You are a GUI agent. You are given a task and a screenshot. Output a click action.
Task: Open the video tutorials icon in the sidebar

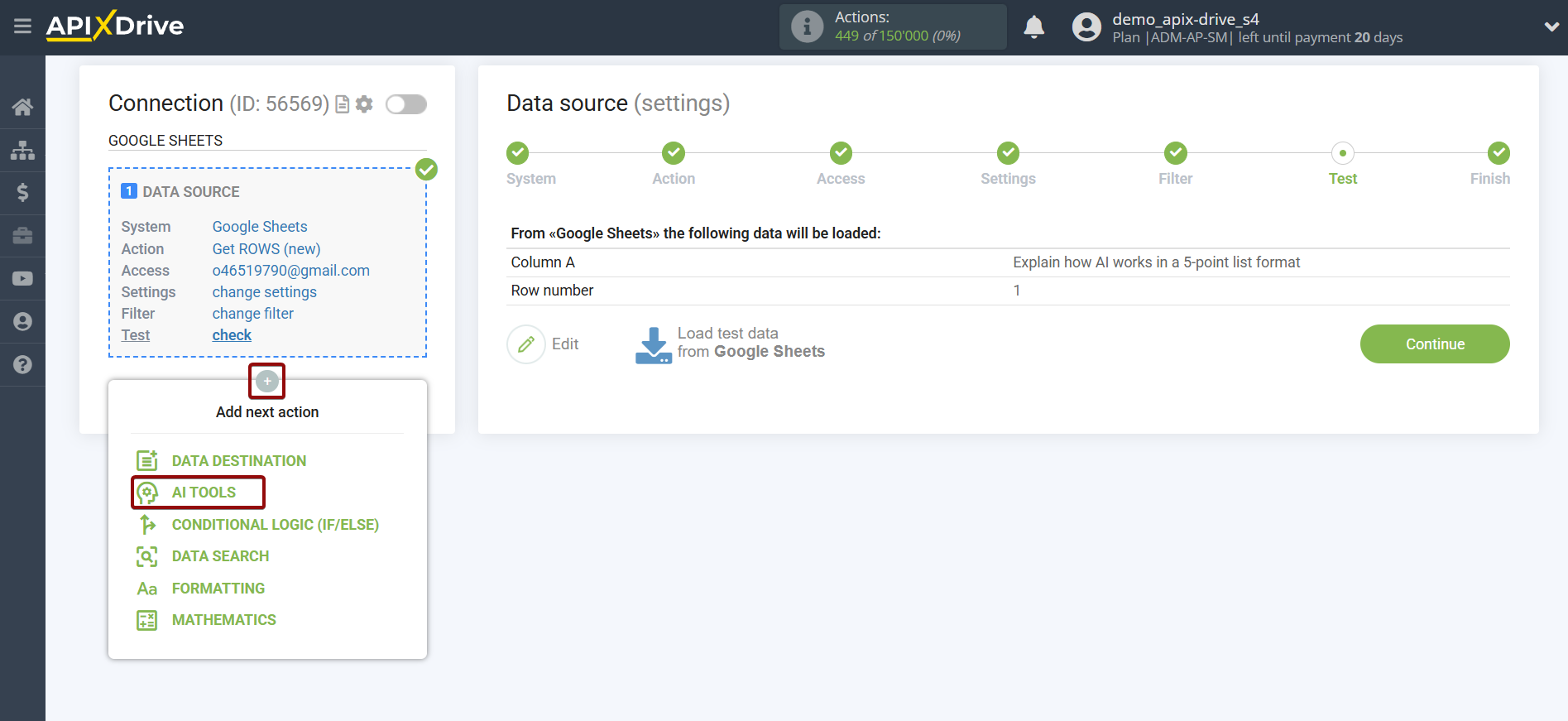pos(22,279)
